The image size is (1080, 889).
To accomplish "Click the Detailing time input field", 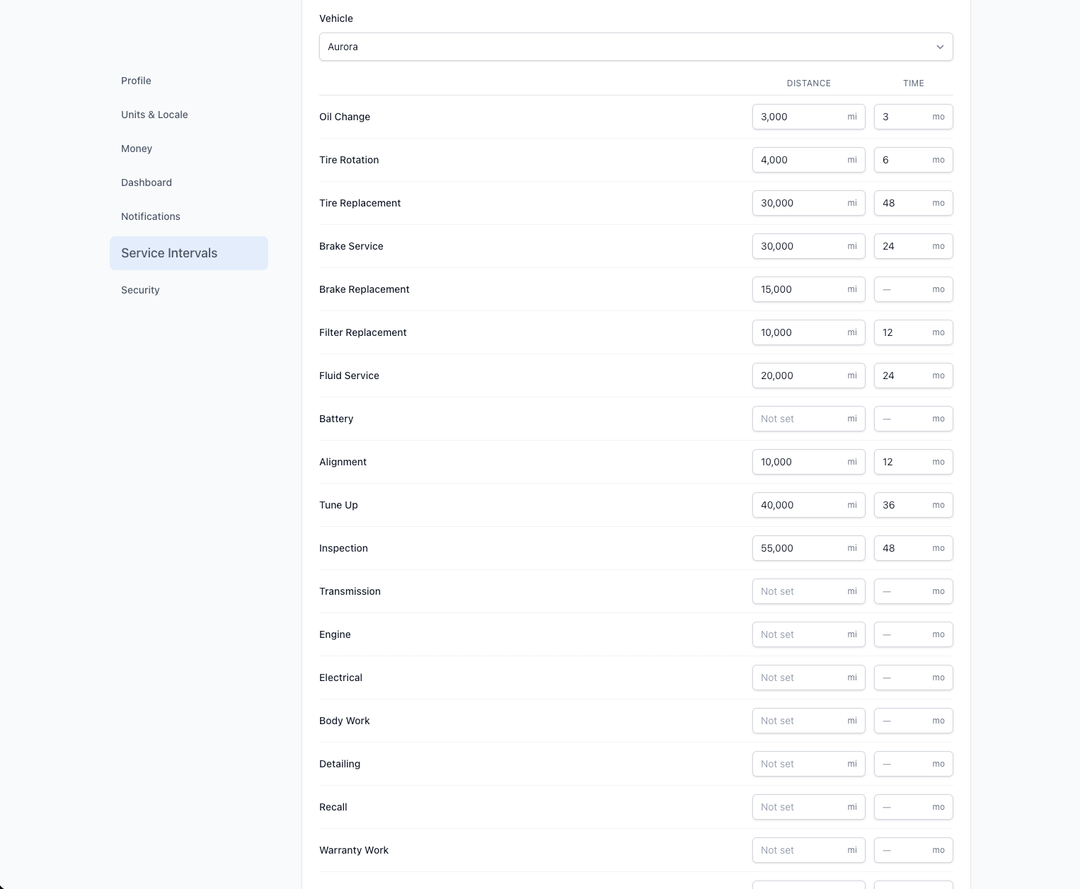I will point(903,764).
